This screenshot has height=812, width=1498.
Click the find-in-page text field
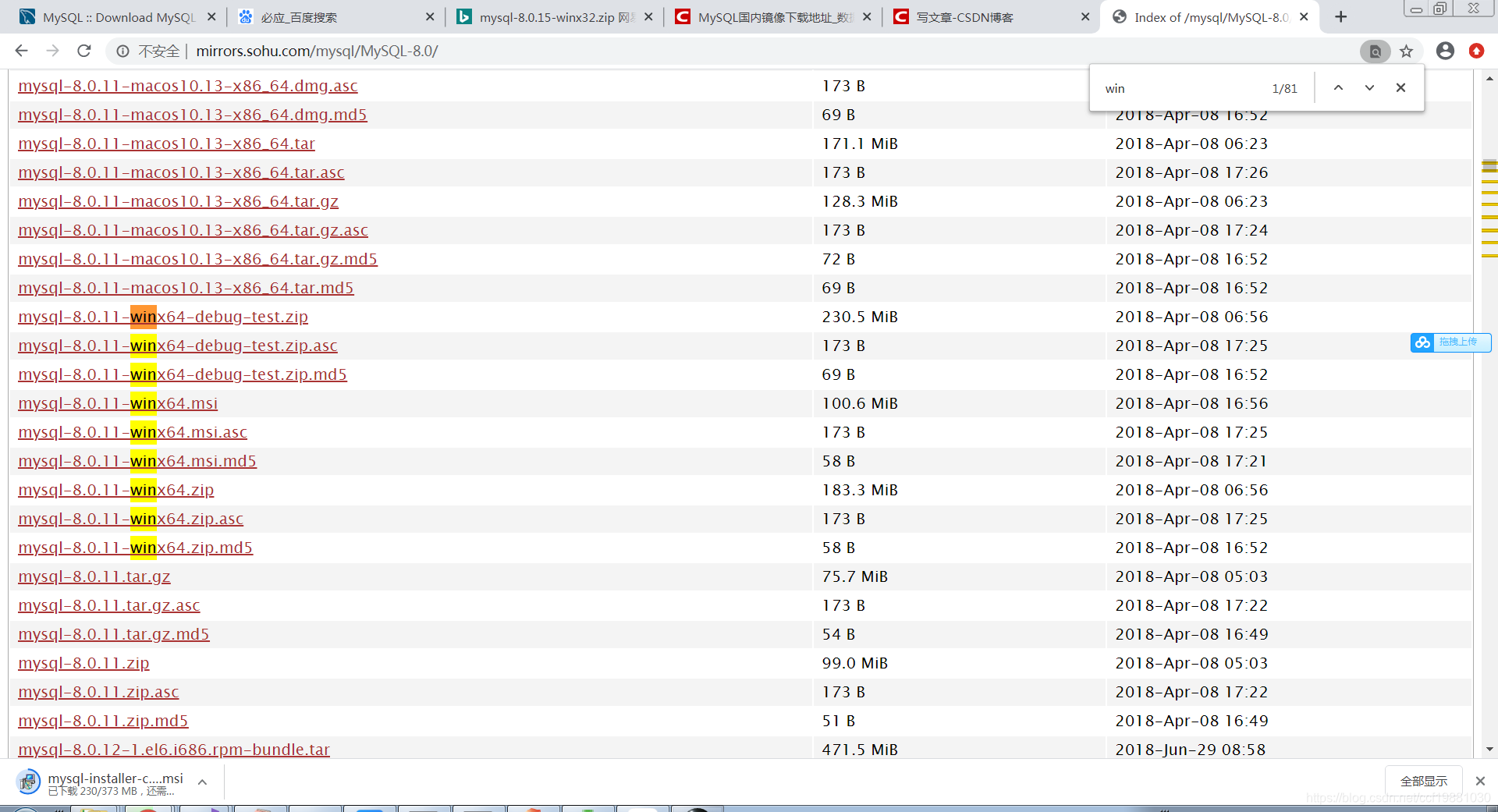click(1182, 88)
